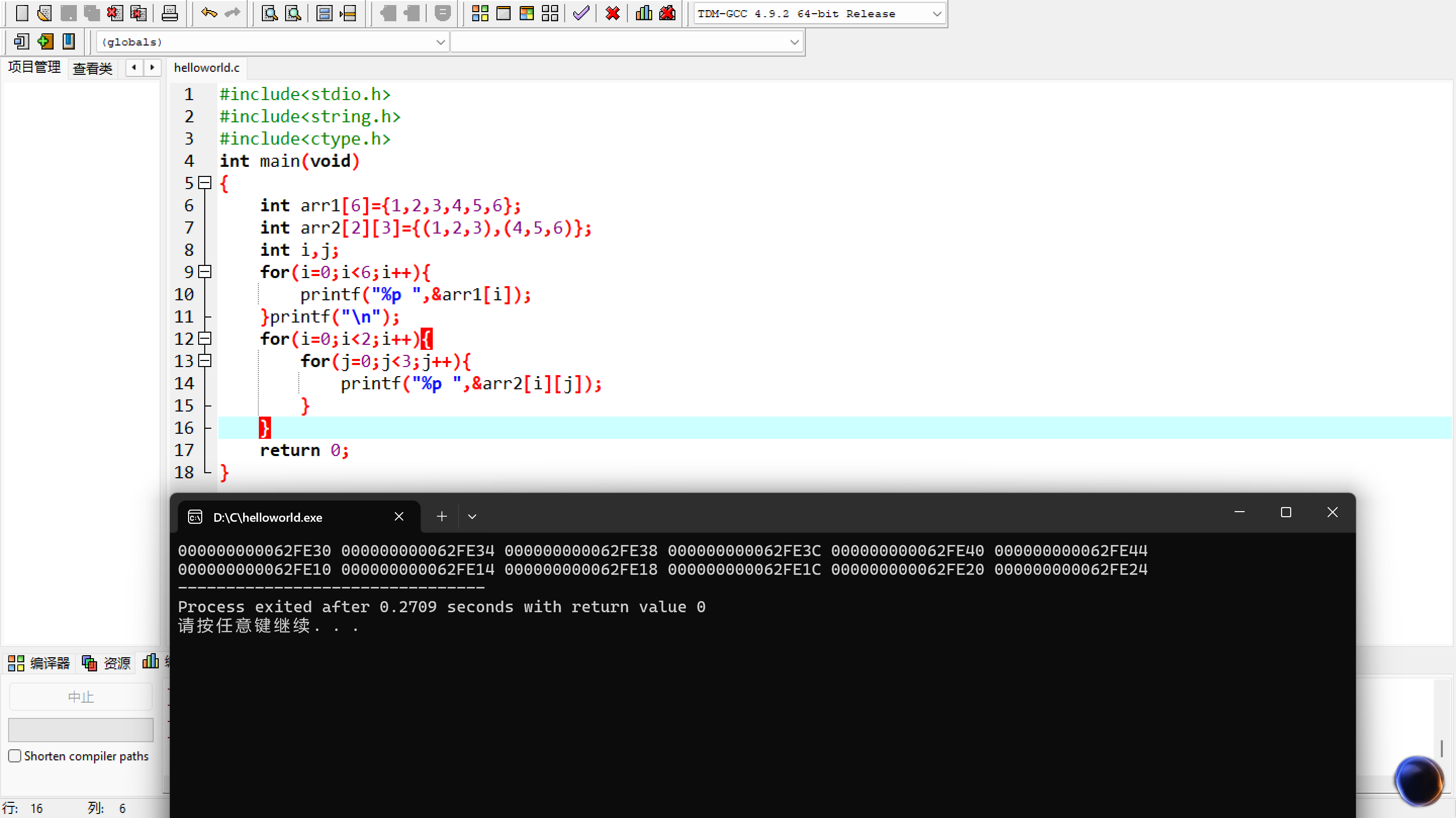This screenshot has height=818, width=1456.
Task: Collapse the for loop on line 12
Action: click(x=205, y=338)
